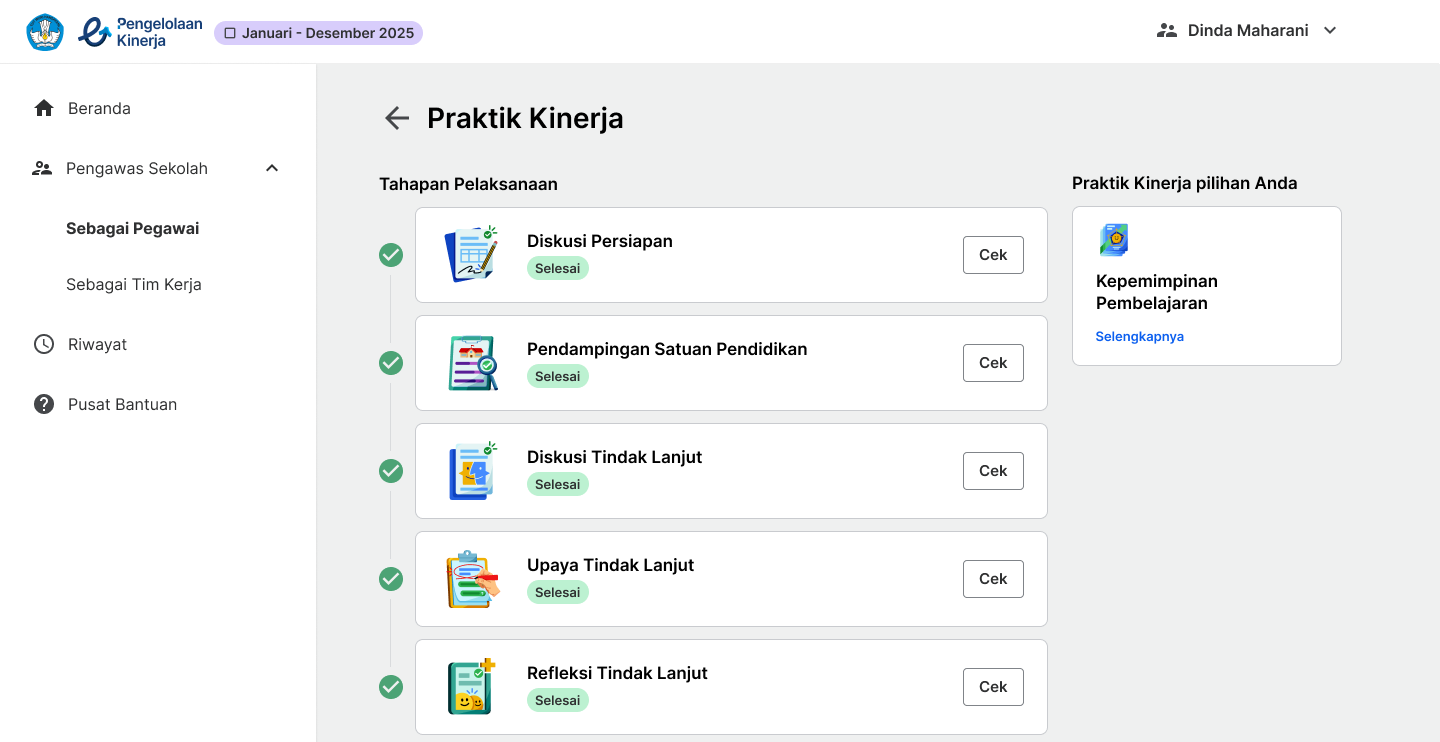Click the Kepemimpinan Pembelajaran card title
Viewport: 1440px width, 742px height.
[1157, 292]
